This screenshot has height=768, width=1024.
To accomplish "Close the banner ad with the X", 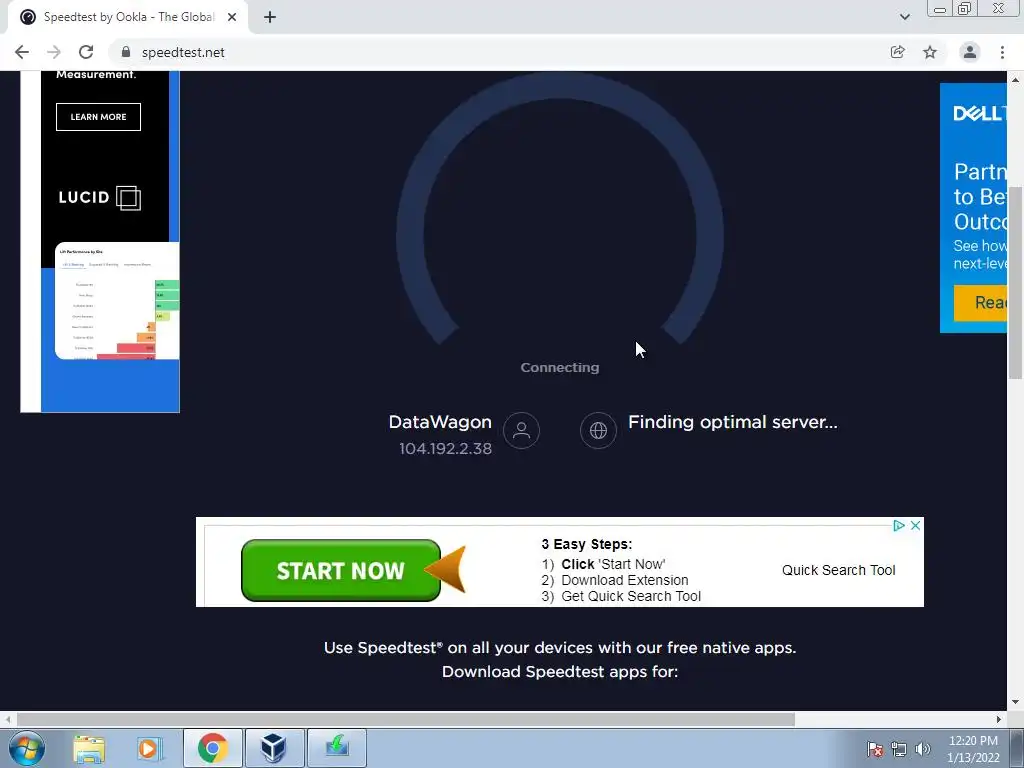I will (916, 525).
